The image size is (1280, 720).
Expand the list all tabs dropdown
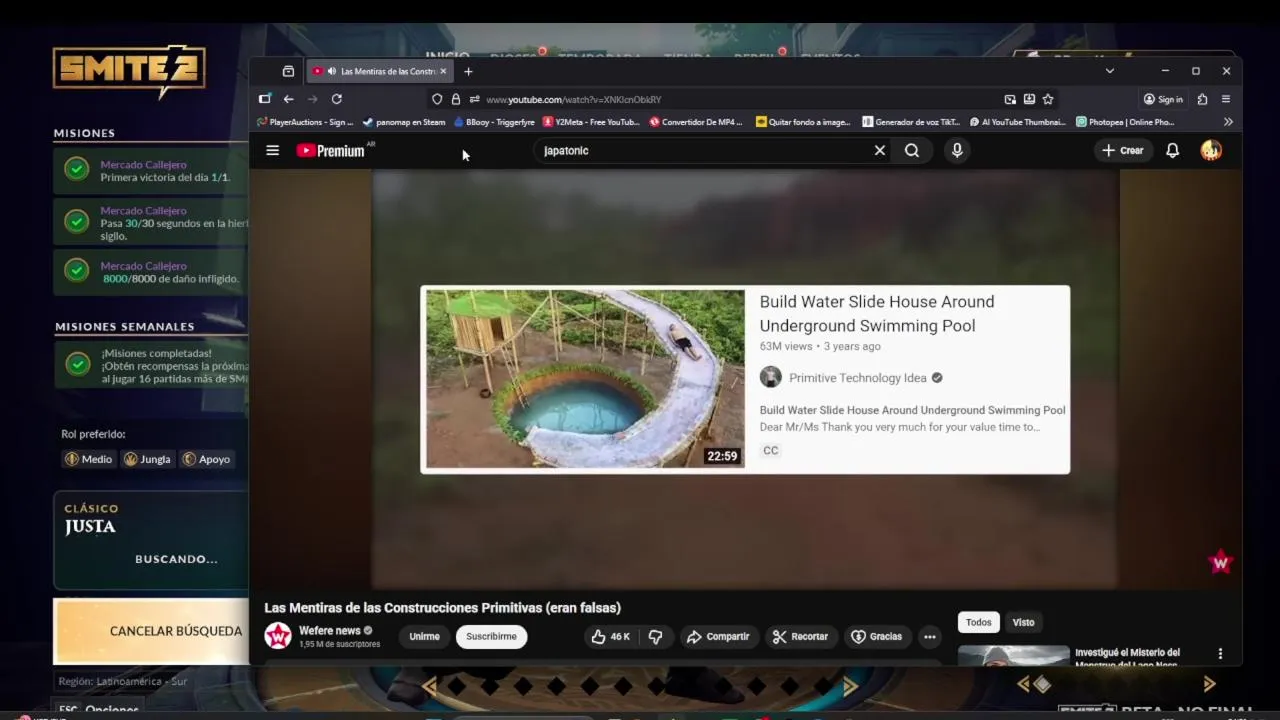(1109, 71)
